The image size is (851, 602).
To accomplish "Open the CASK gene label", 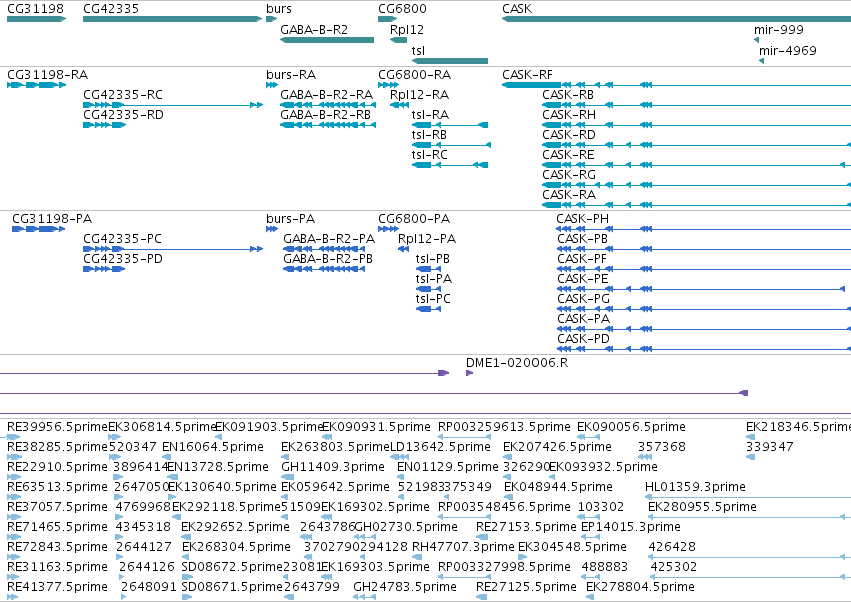I will click(x=517, y=9).
